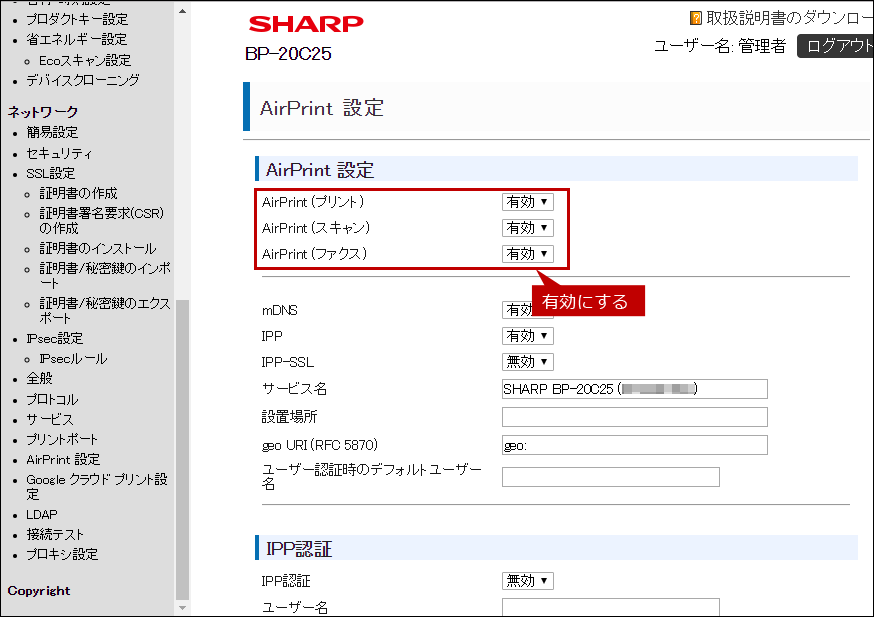Click the BP-20C25 model name

click(x=288, y=54)
